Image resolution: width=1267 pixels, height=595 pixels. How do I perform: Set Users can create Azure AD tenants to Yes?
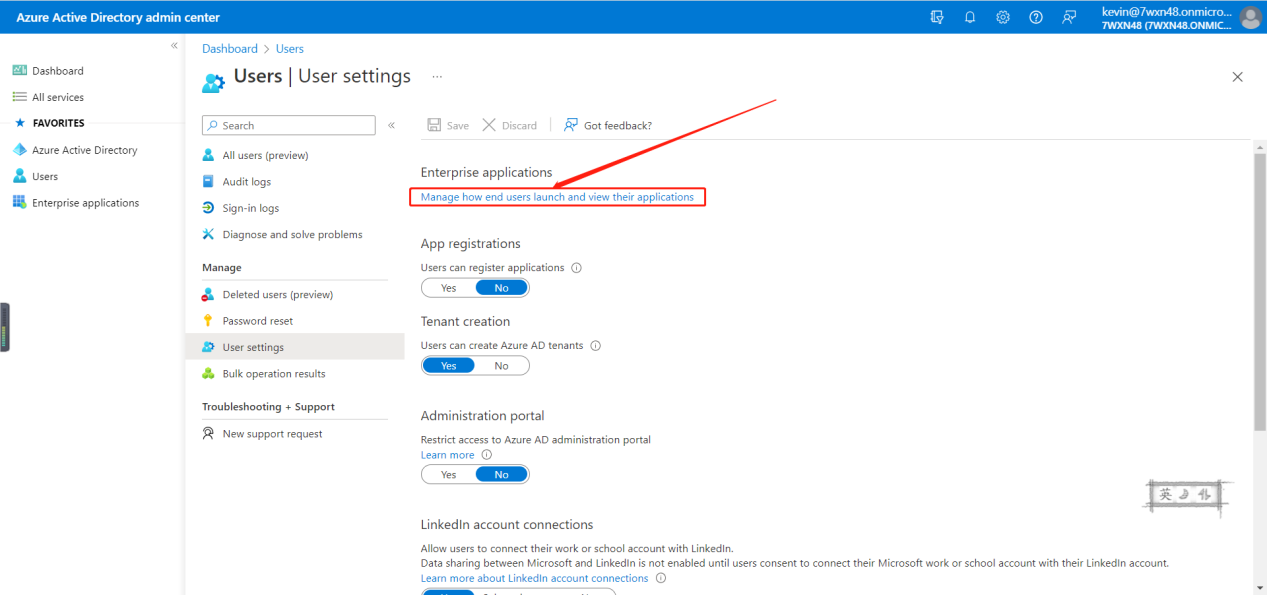[x=448, y=366]
